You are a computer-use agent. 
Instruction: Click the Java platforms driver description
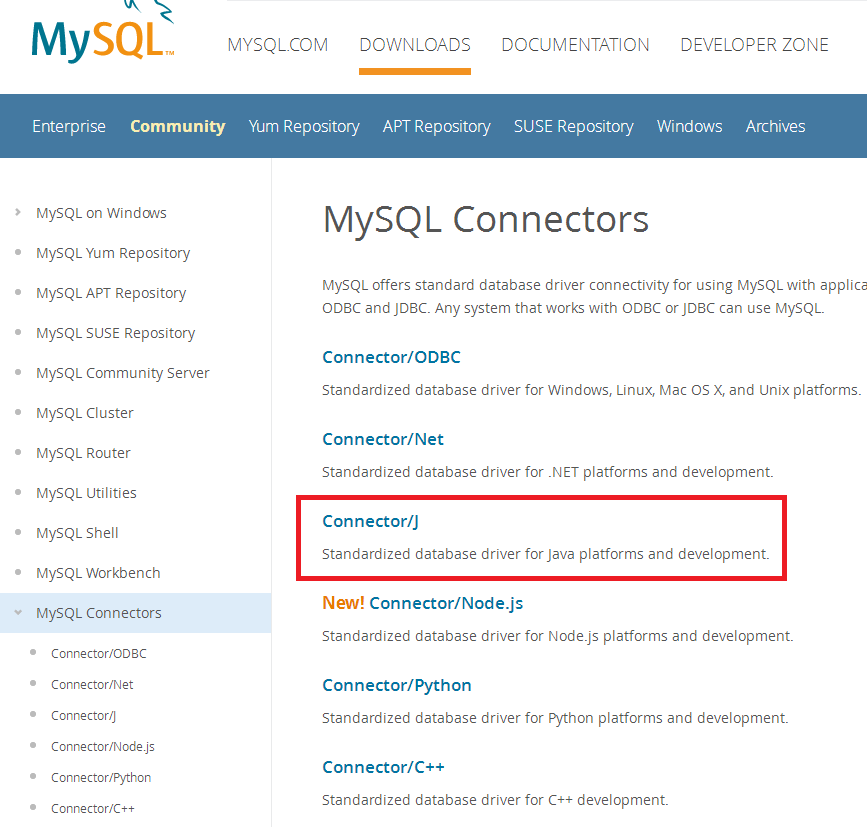click(x=545, y=554)
